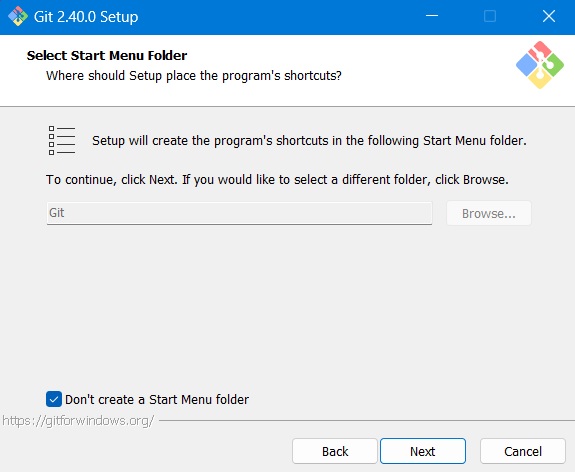Click the "Don't create a Start Menu folder" label

[x=157, y=399]
